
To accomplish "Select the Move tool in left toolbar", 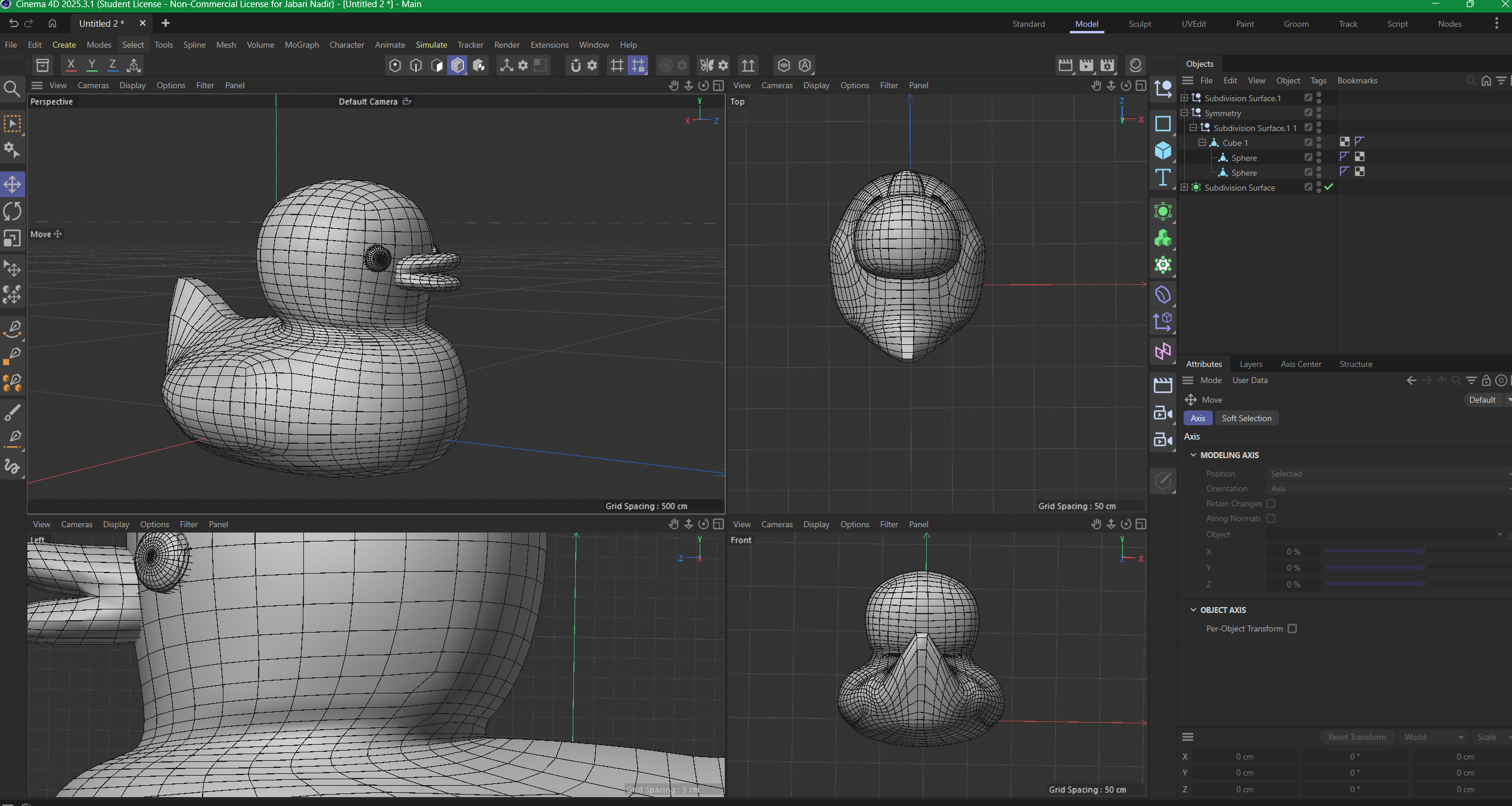I will [13, 184].
